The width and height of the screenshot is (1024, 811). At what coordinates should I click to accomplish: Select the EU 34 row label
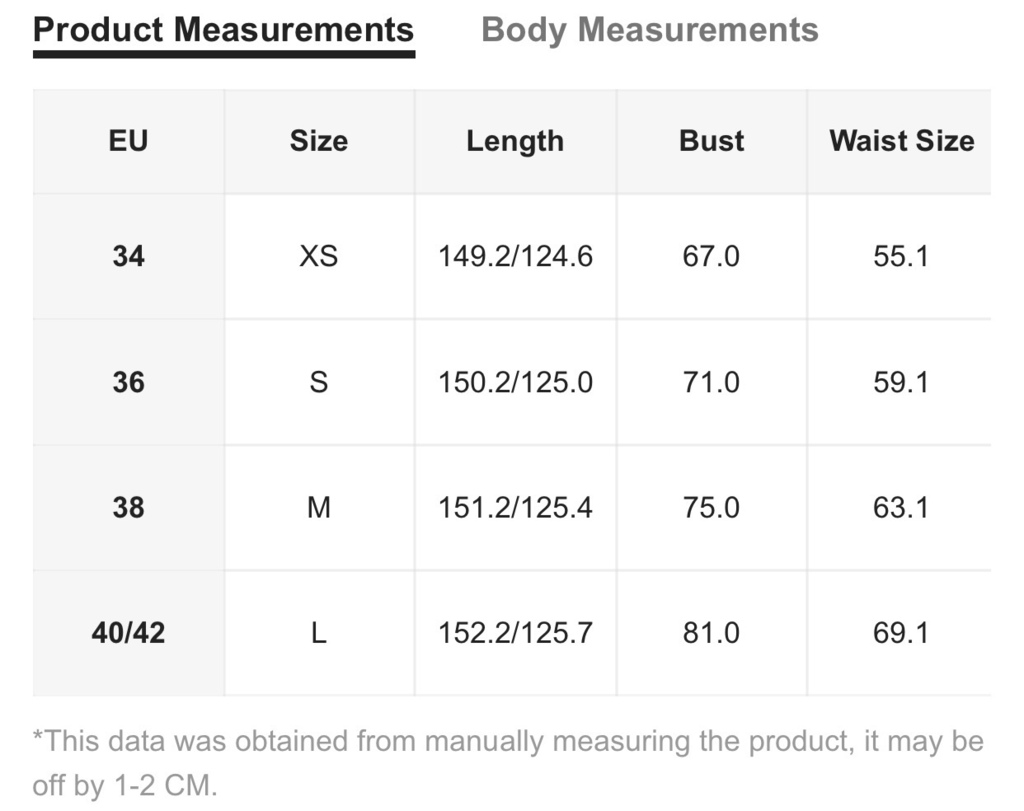tap(129, 256)
